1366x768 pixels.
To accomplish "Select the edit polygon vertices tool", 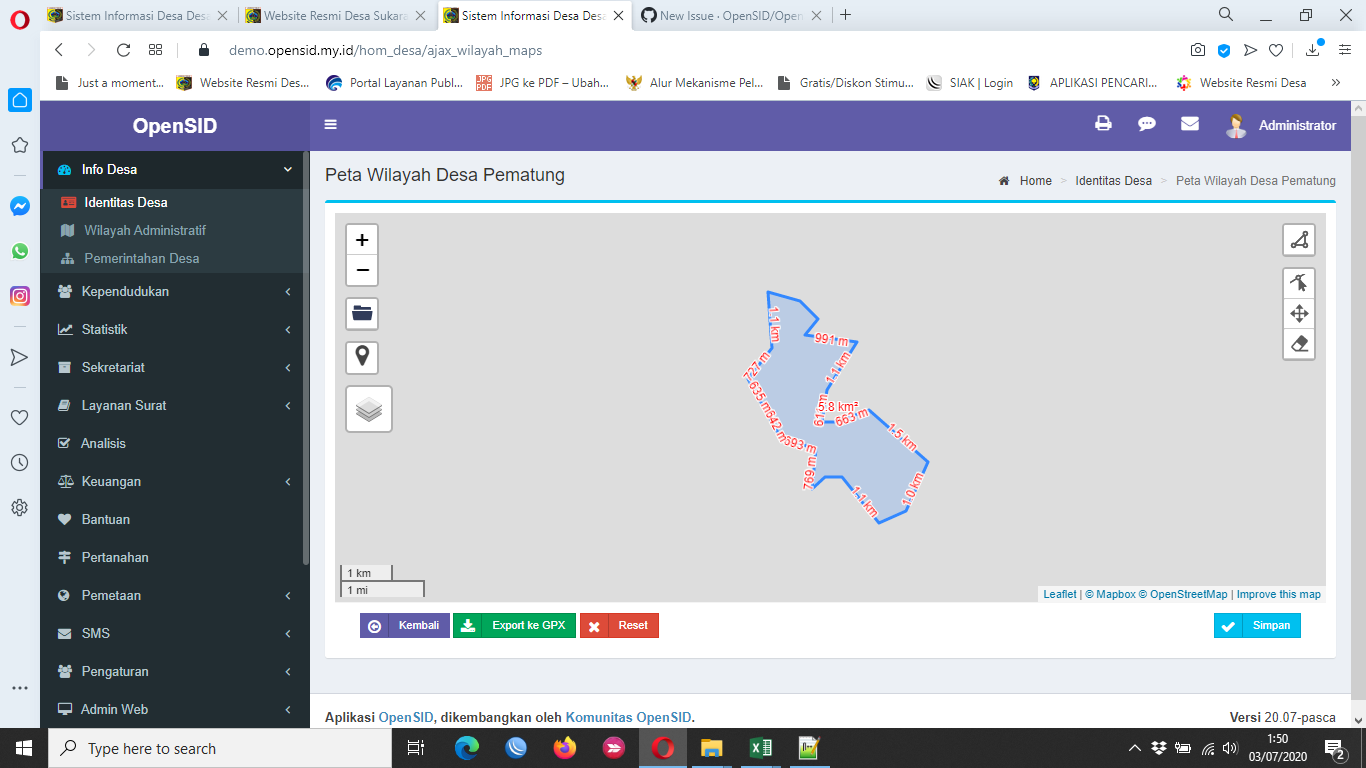I will [x=1299, y=284].
